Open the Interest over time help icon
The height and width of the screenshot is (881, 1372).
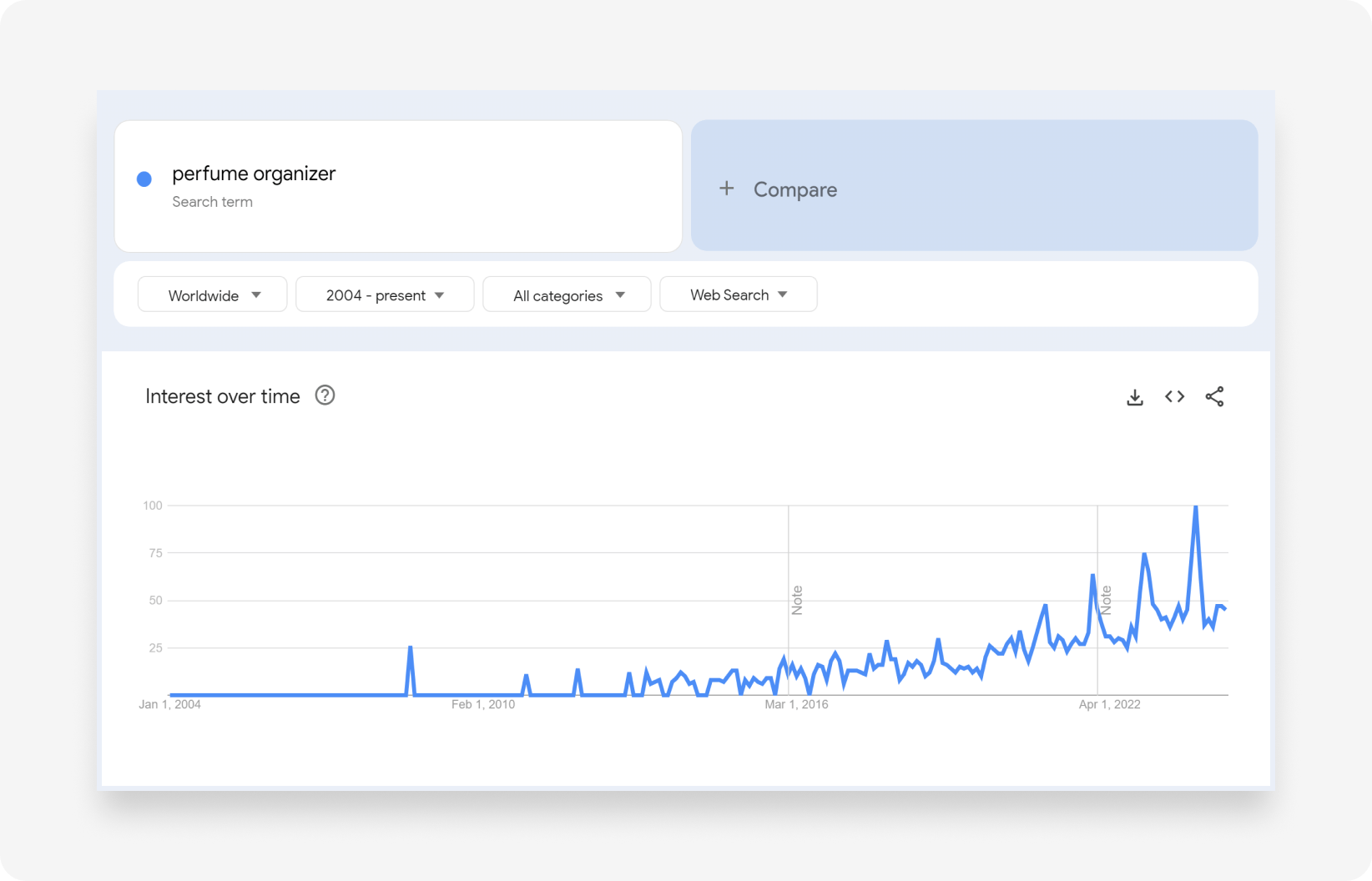click(325, 395)
